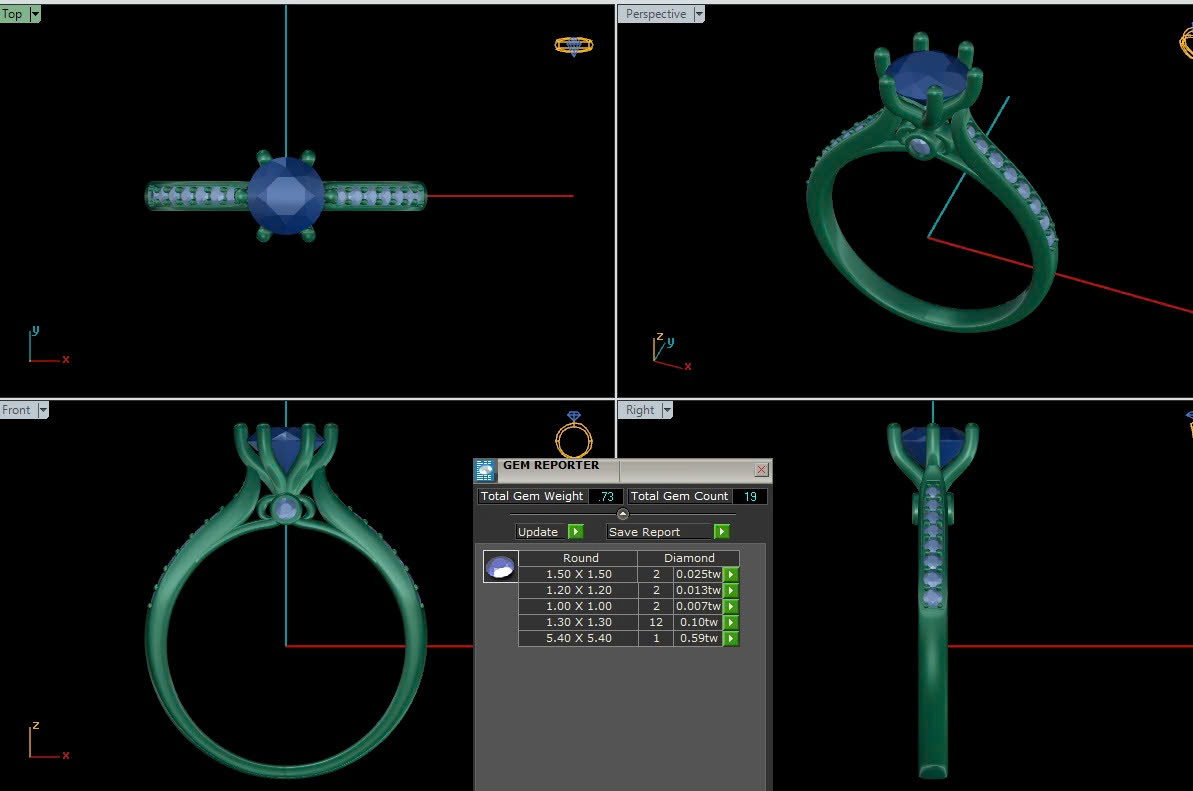The width and height of the screenshot is (1193, 791).
Task: Click green arrow for 0.007tw row
Action: pyautogui.click(x=731, y=607)
